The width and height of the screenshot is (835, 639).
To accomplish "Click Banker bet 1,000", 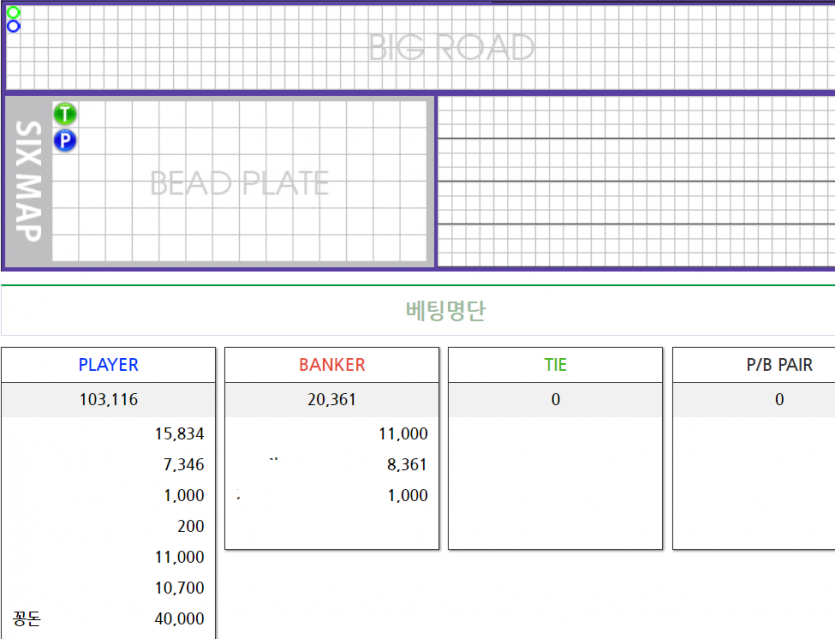I will point(408,495).
